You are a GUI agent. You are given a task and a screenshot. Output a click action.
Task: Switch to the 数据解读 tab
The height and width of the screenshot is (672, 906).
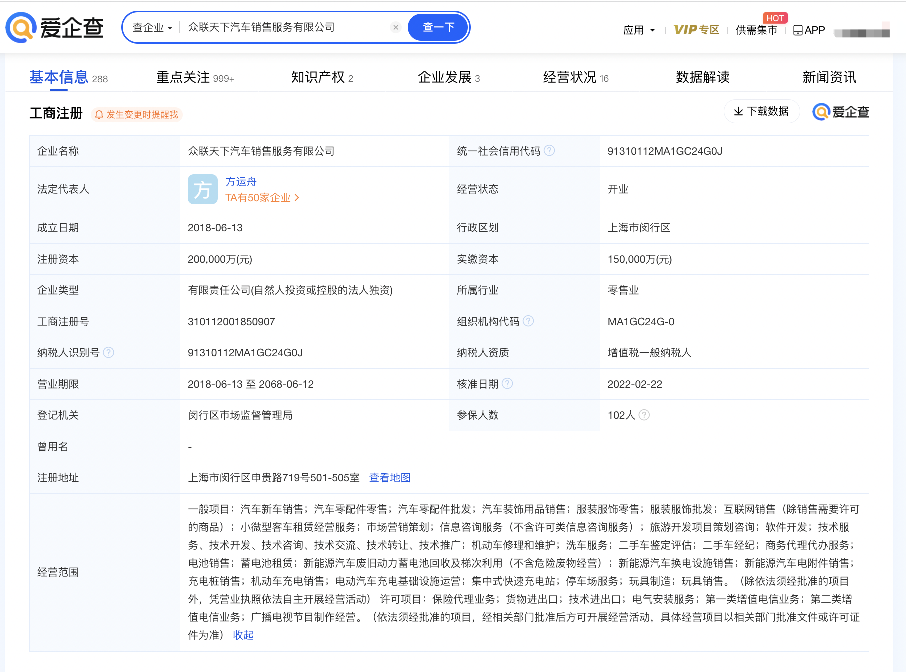pyautogui.click(x=703, y=77)
